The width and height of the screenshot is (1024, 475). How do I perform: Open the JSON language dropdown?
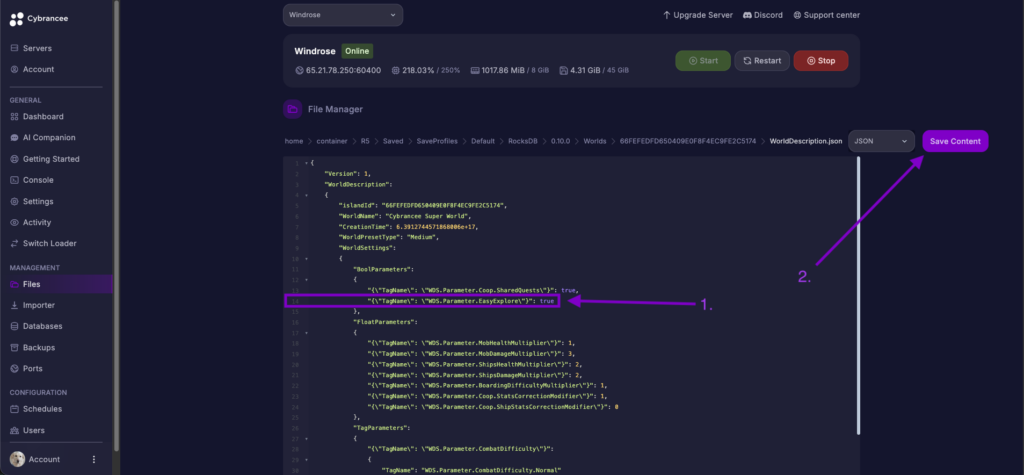880,141
